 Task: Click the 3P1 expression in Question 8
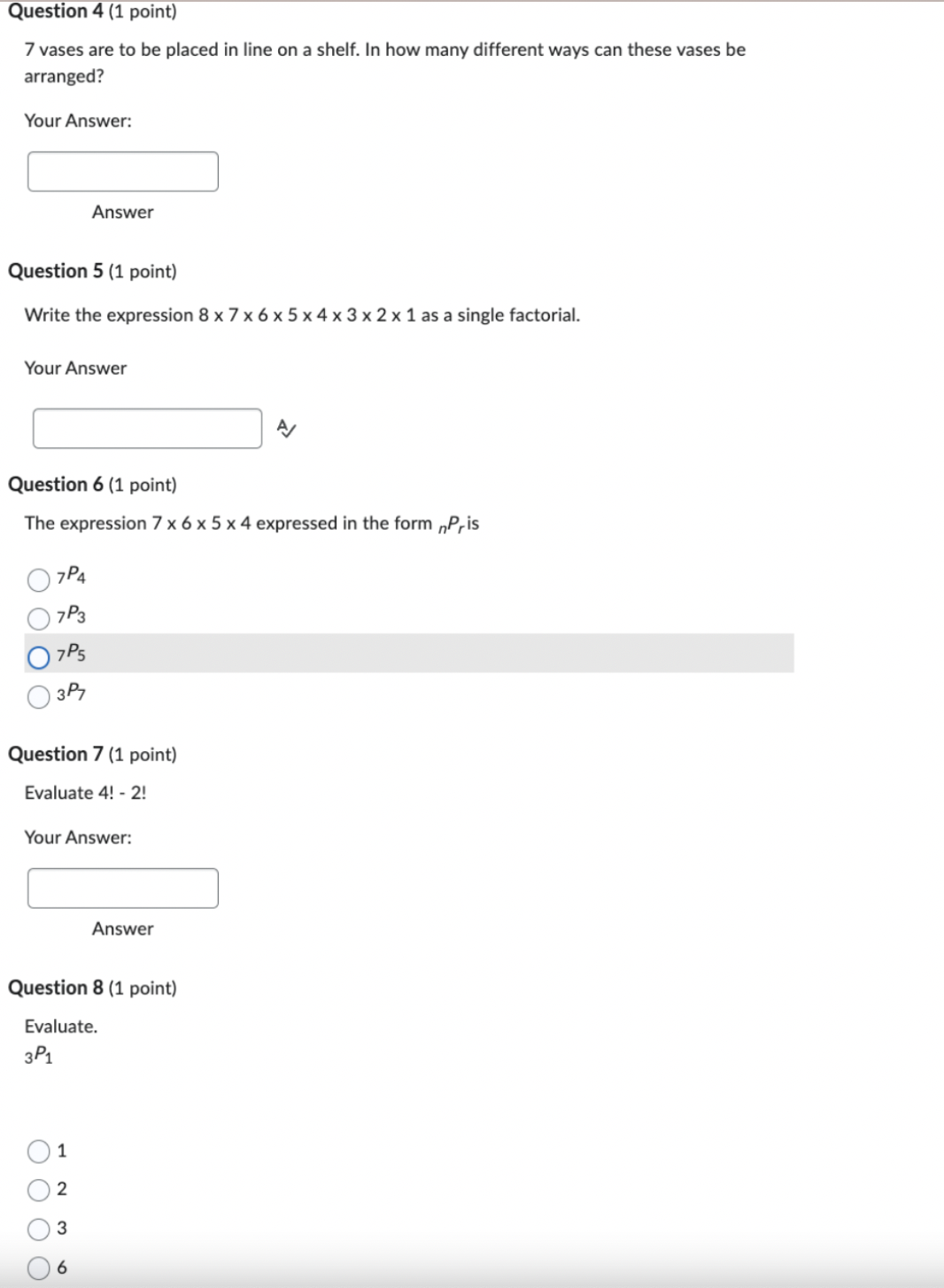pos(38,1056)
